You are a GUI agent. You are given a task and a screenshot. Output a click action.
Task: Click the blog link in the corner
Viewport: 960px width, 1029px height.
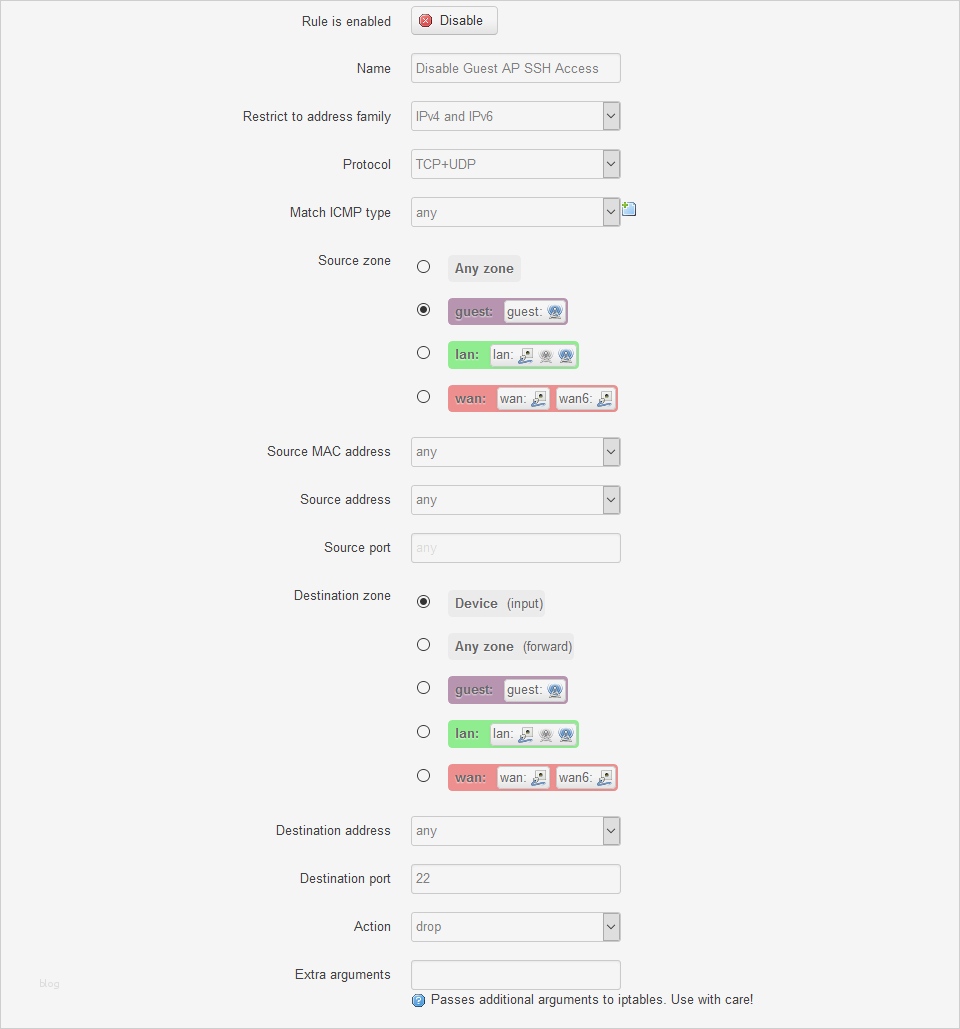tap(49, 983)
